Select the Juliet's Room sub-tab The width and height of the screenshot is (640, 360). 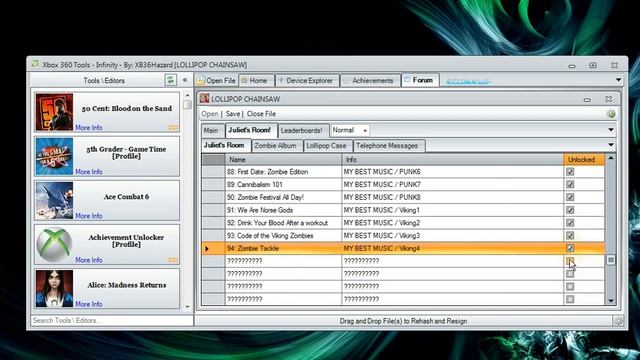point(226,145)
